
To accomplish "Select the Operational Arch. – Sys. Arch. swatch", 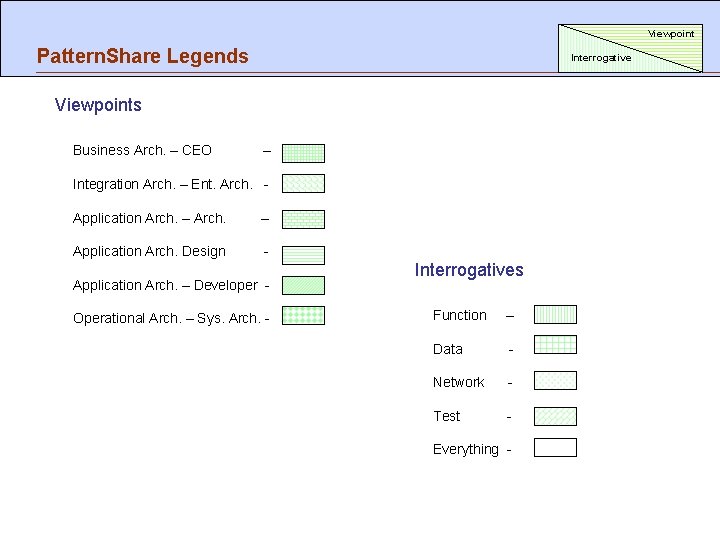I will click(303, 315).
